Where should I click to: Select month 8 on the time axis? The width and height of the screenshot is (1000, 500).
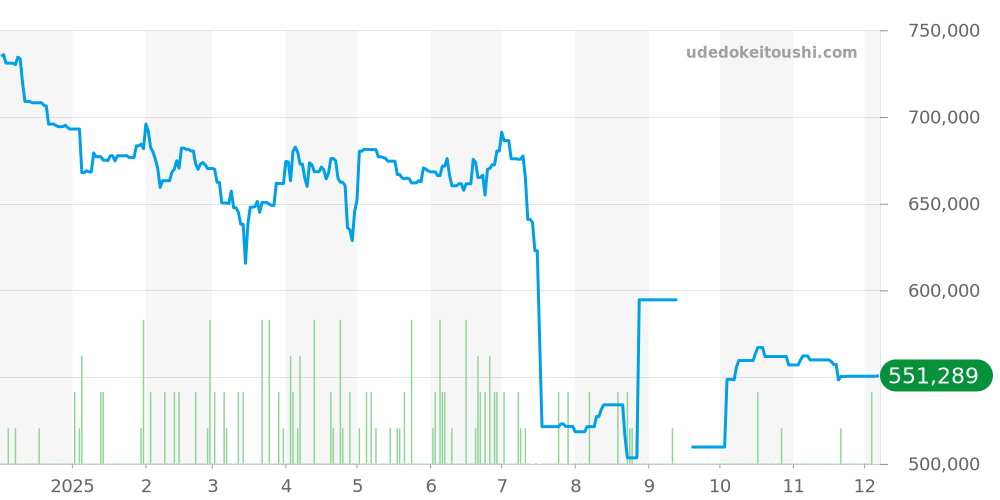click(575, 486)
